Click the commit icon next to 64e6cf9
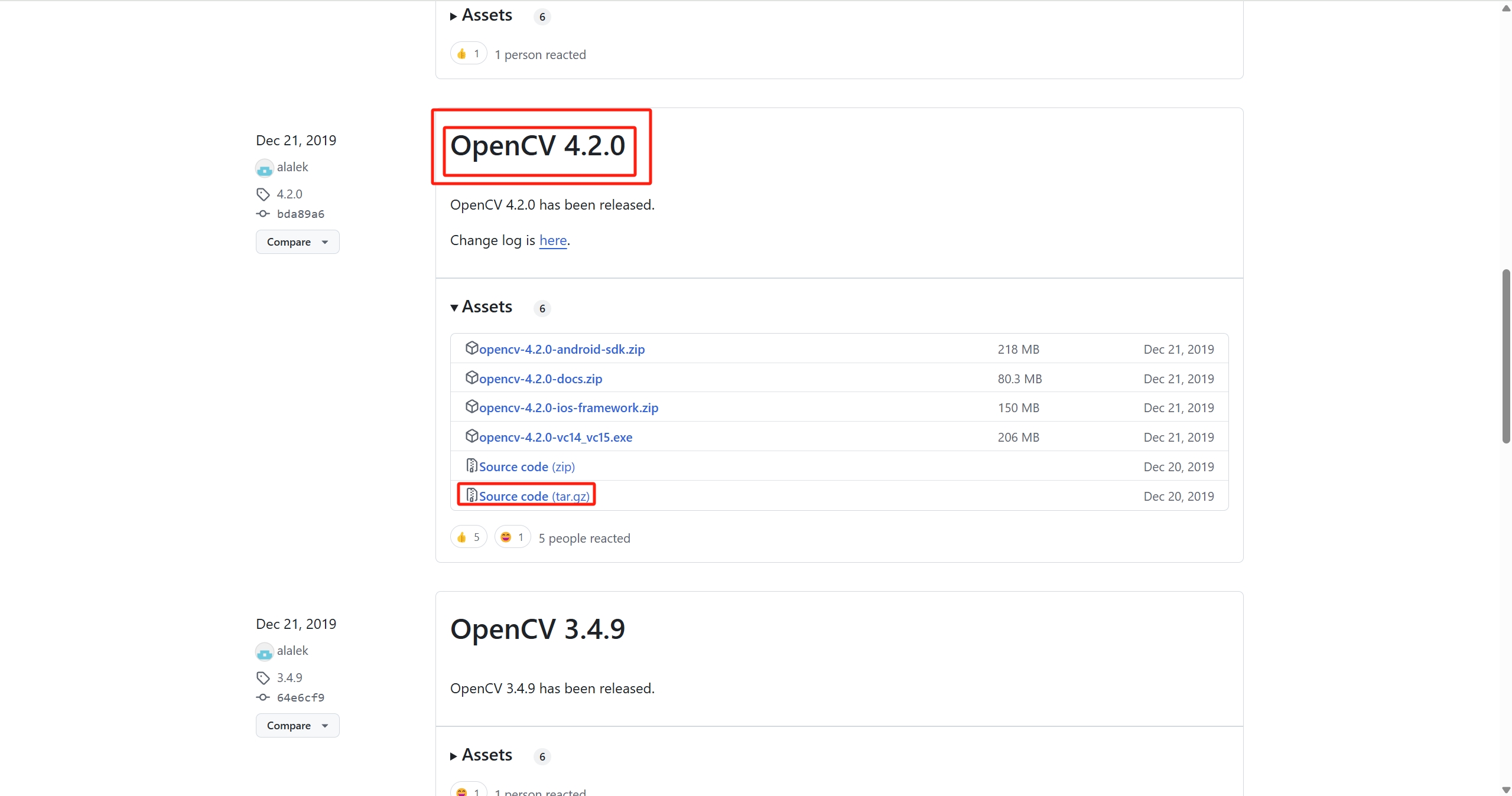The height and width of the screenshot is (796, 1512). 263,697
